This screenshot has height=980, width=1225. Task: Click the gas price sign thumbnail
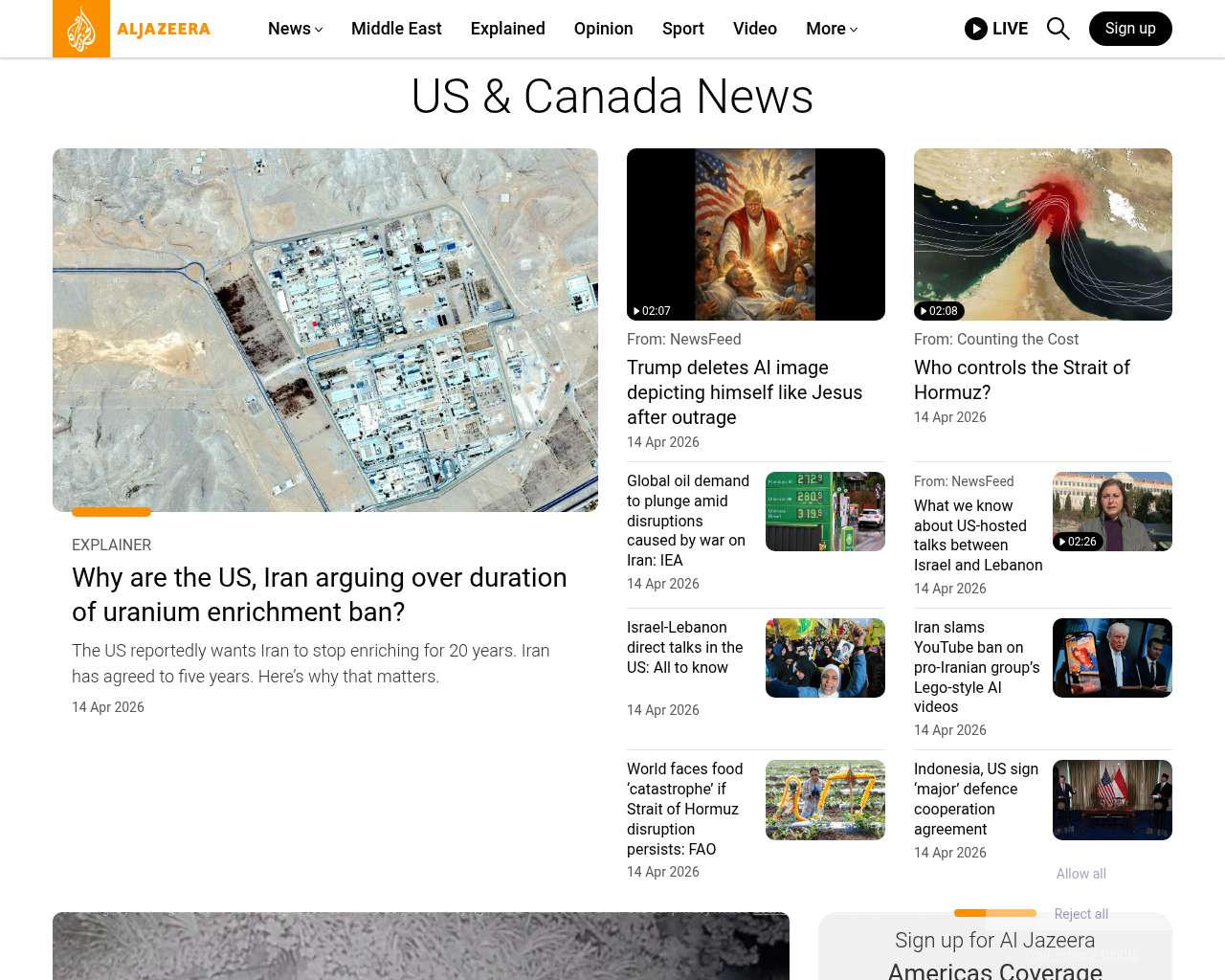point(825,511)
